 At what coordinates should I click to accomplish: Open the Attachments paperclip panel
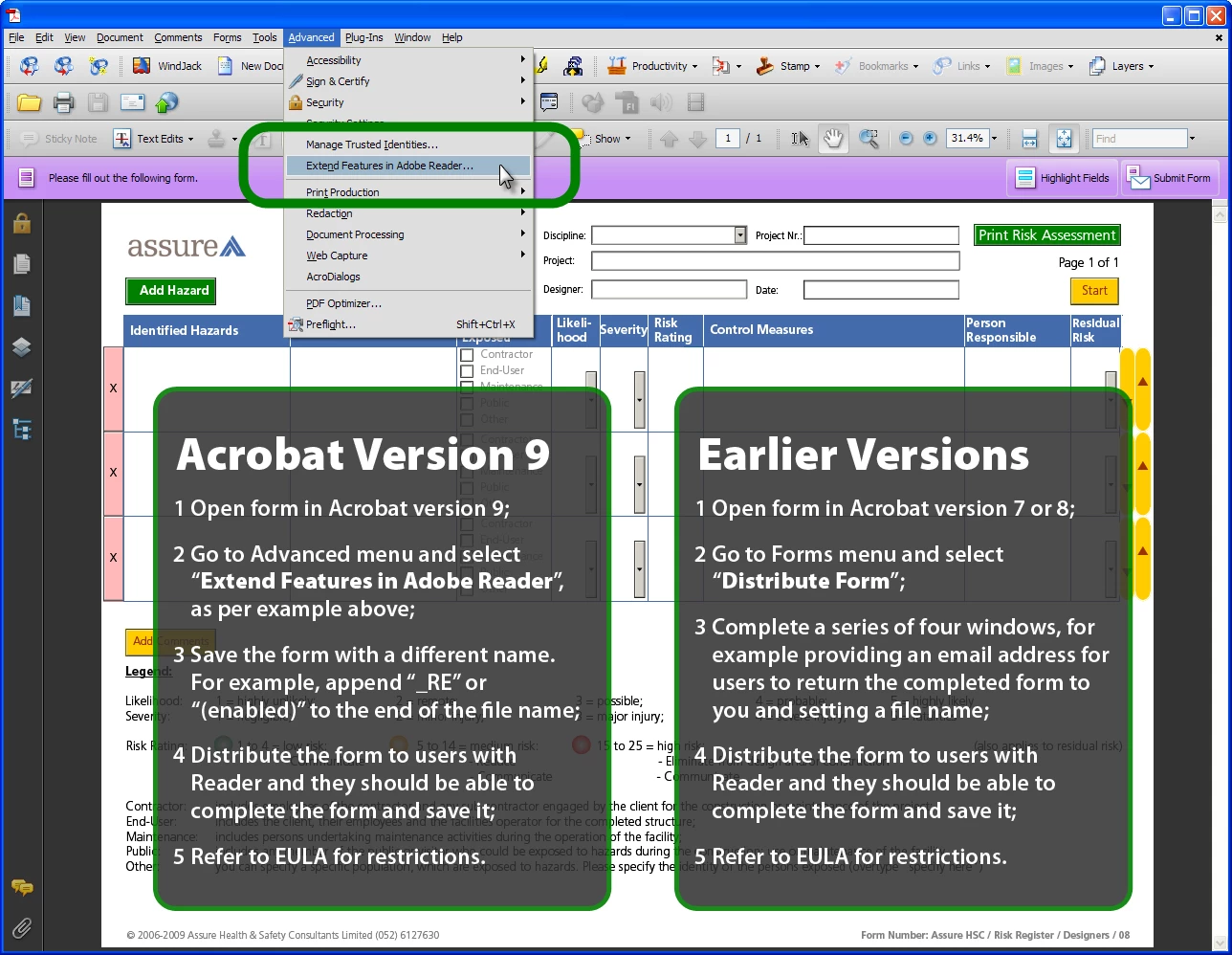click(21, 927)
